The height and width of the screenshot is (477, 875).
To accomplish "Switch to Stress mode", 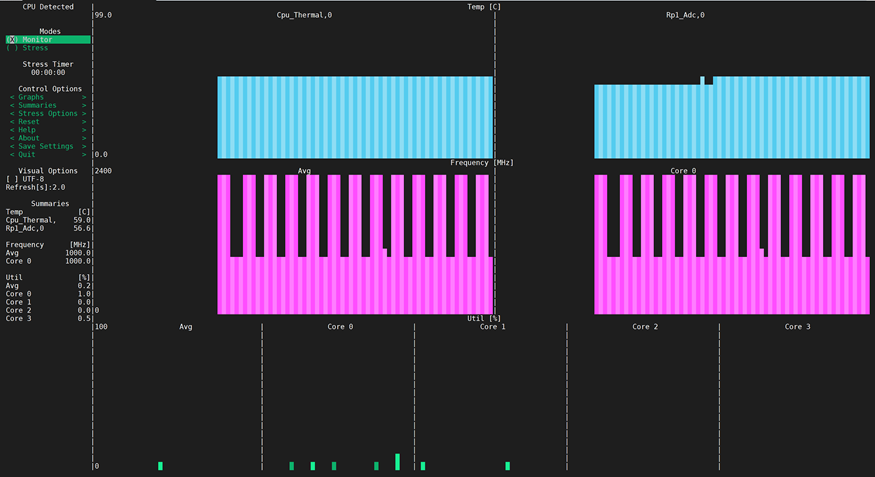I will (x=32, y=48).
